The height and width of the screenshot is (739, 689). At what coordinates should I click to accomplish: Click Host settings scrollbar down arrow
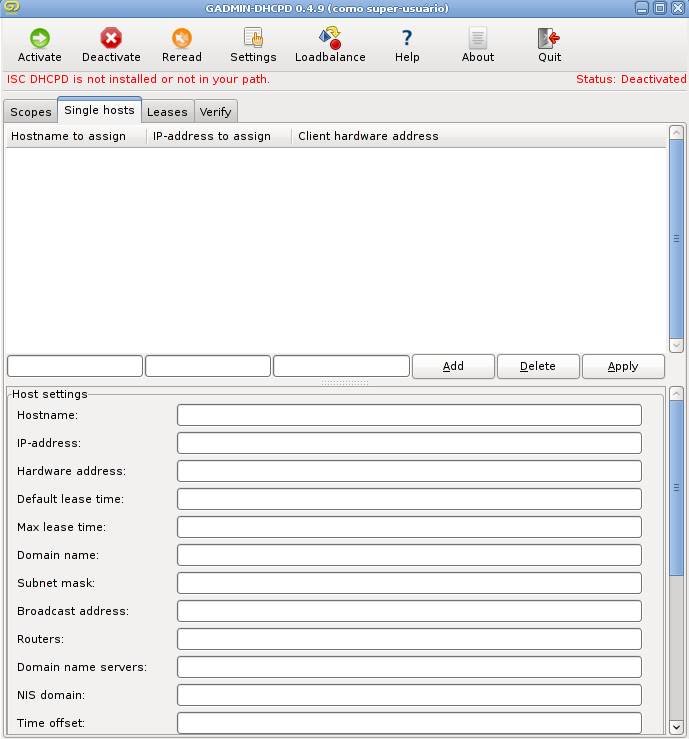676,727
